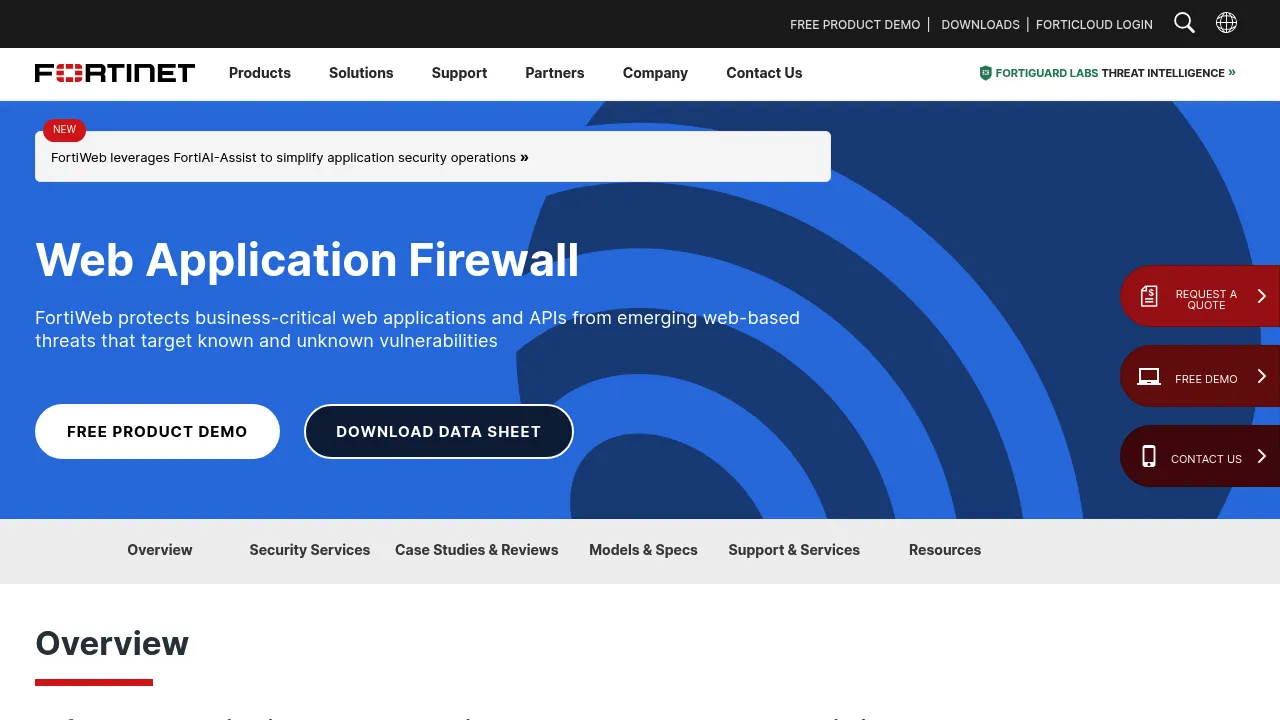Click the white Free Product Demo button

click(x=157, y=432)
